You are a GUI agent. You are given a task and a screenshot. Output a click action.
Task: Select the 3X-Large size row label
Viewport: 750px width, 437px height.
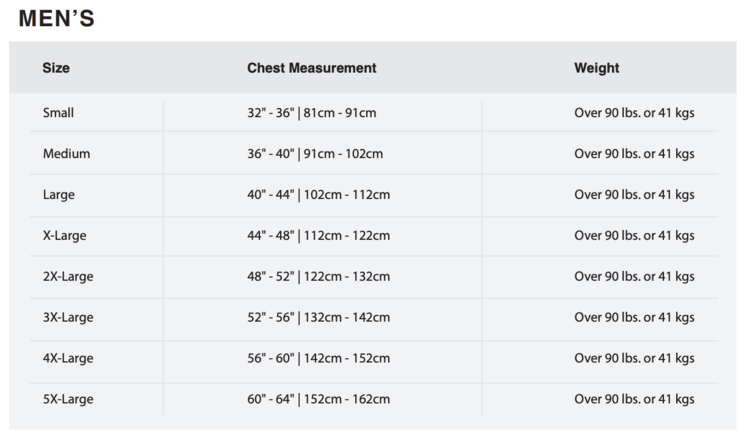click(x=68, y=317)
